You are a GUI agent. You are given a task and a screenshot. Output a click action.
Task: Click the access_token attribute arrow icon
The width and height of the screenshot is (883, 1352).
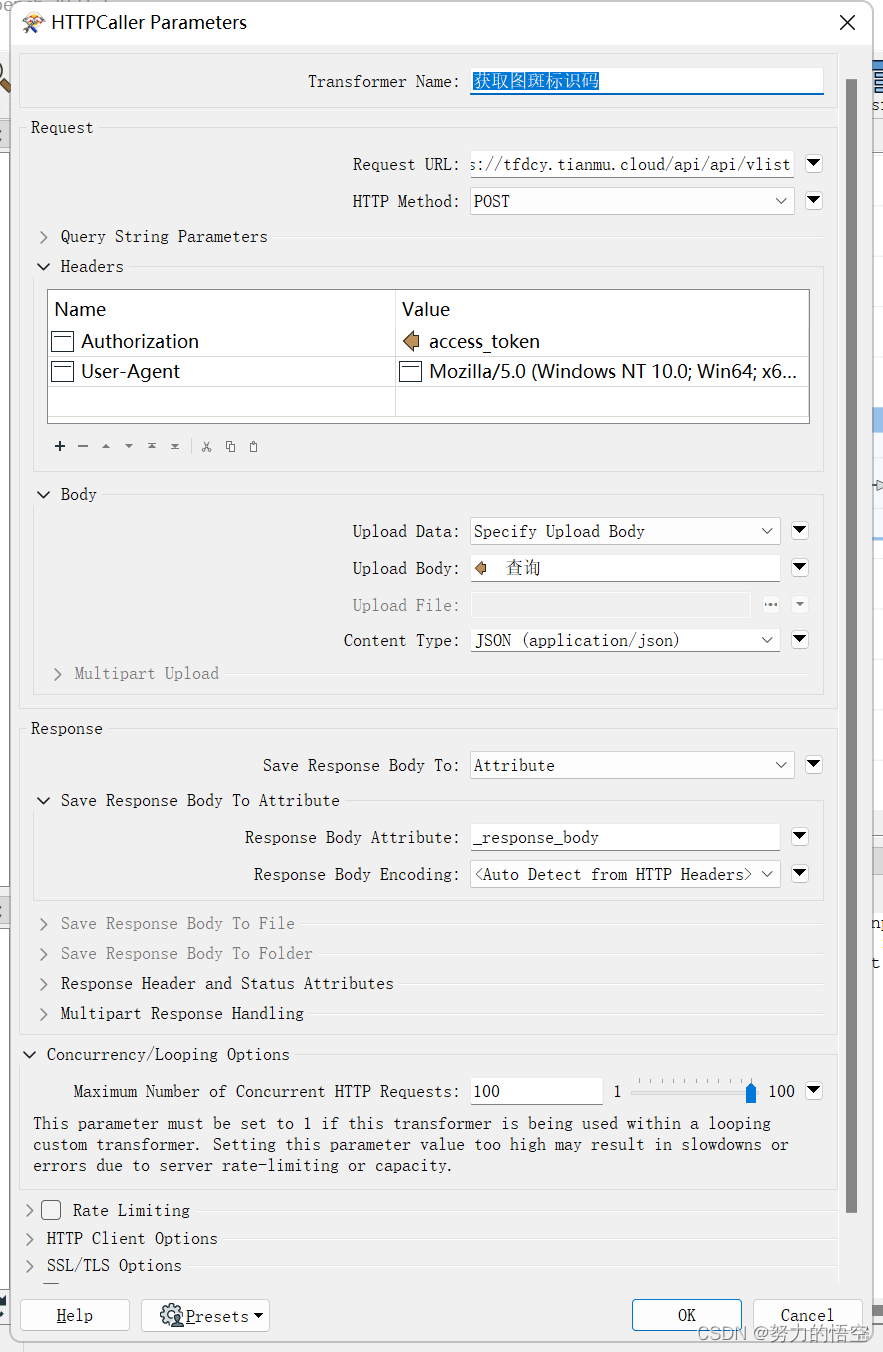(x=411, y=341)
